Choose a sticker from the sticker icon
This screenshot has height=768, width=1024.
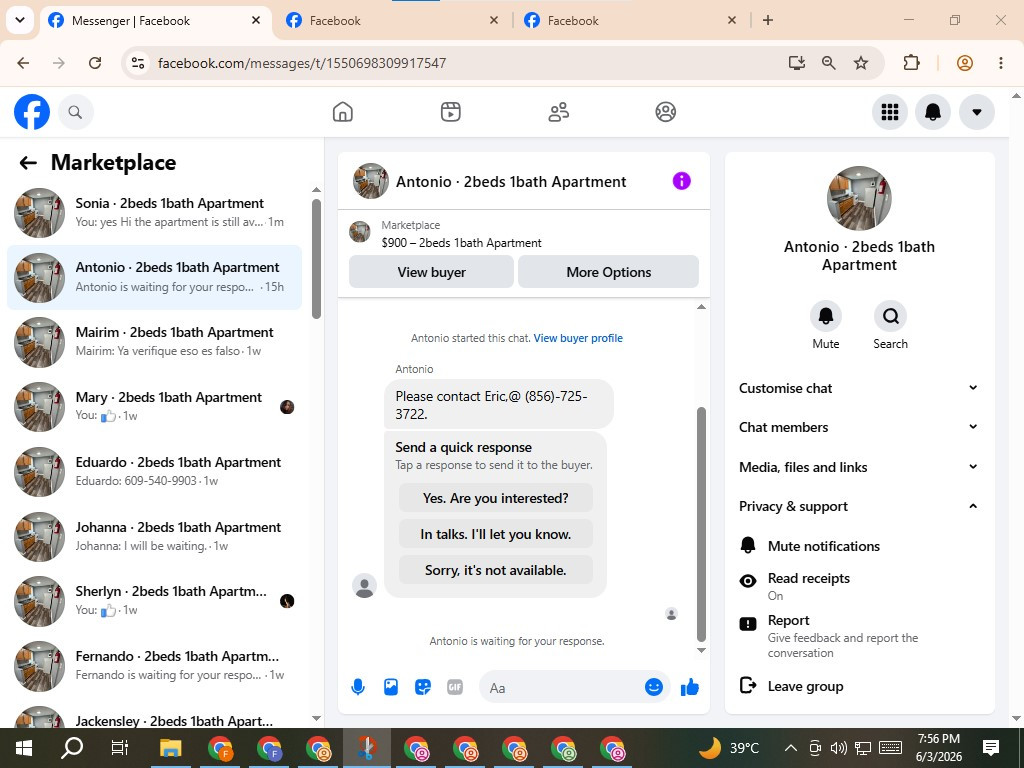click(x=423, y=687)
